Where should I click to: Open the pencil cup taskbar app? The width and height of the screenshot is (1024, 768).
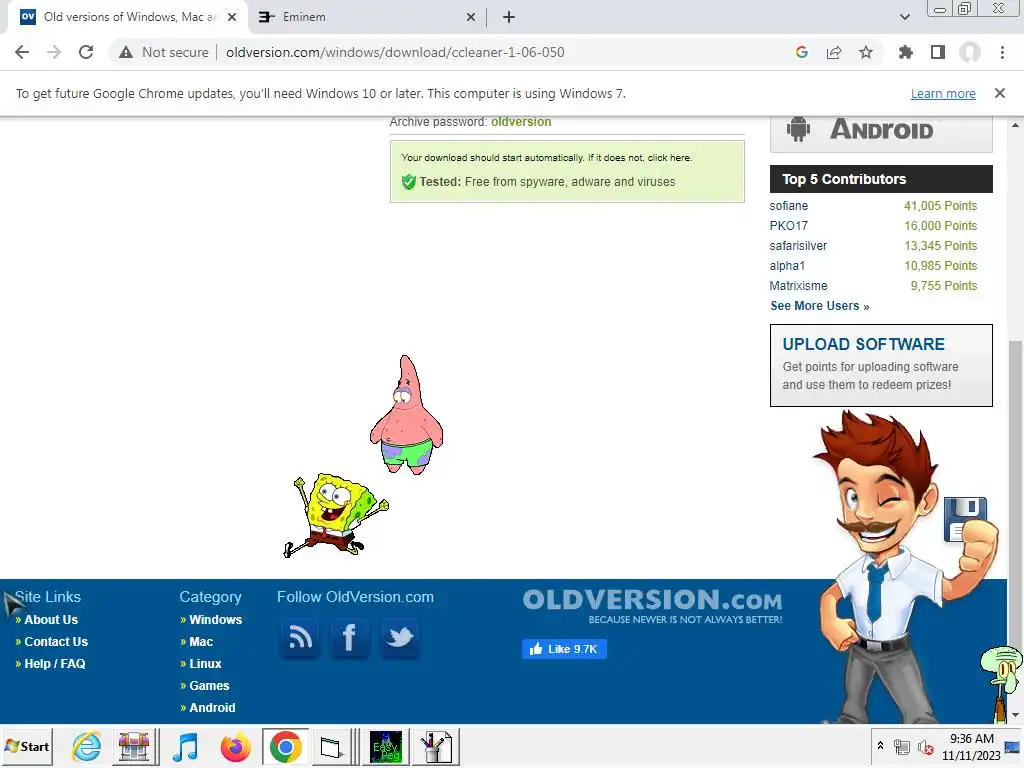tap(435, 746)
